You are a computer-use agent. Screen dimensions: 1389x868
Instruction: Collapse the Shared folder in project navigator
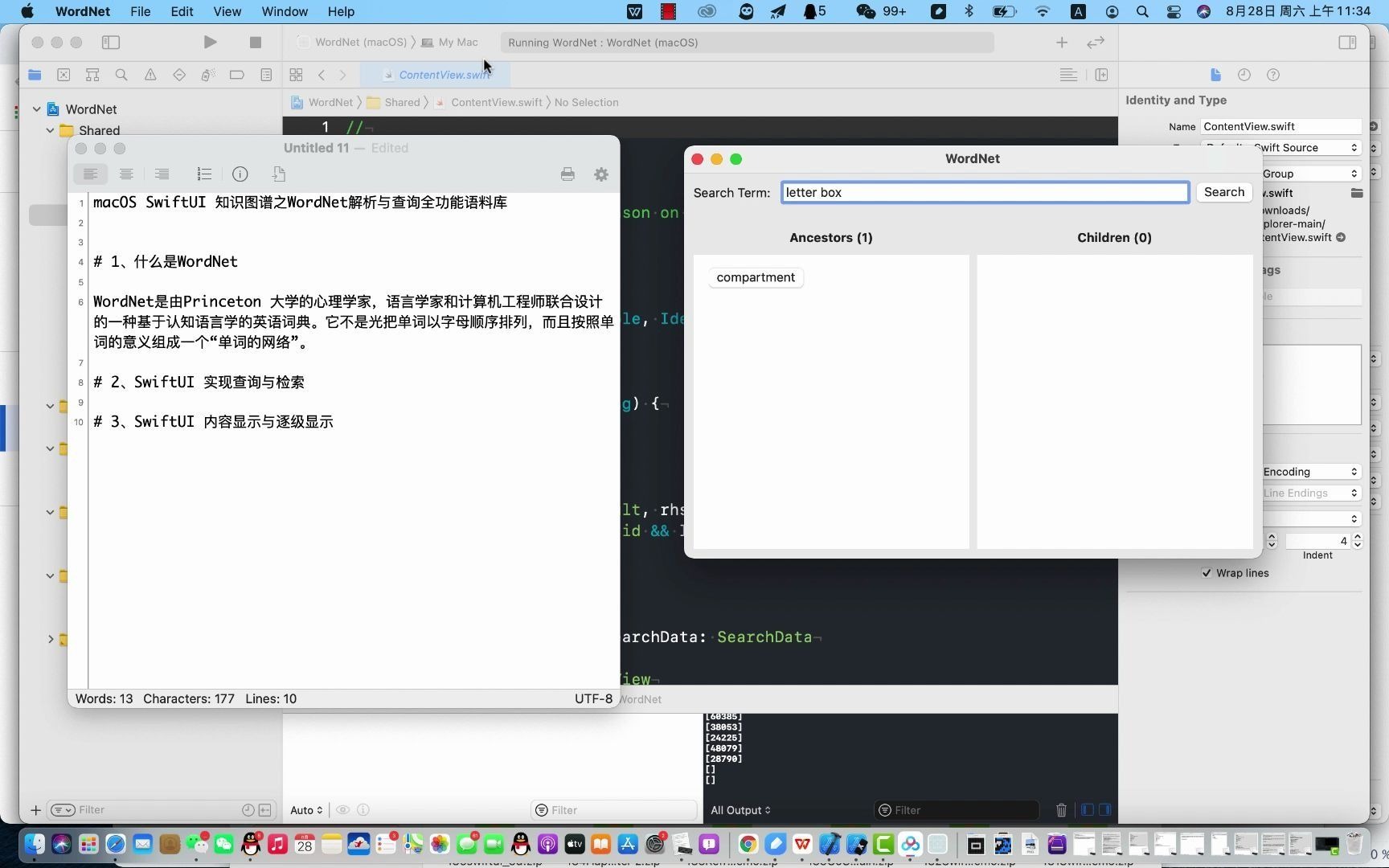pyautogui.click(x=50, y=129)
